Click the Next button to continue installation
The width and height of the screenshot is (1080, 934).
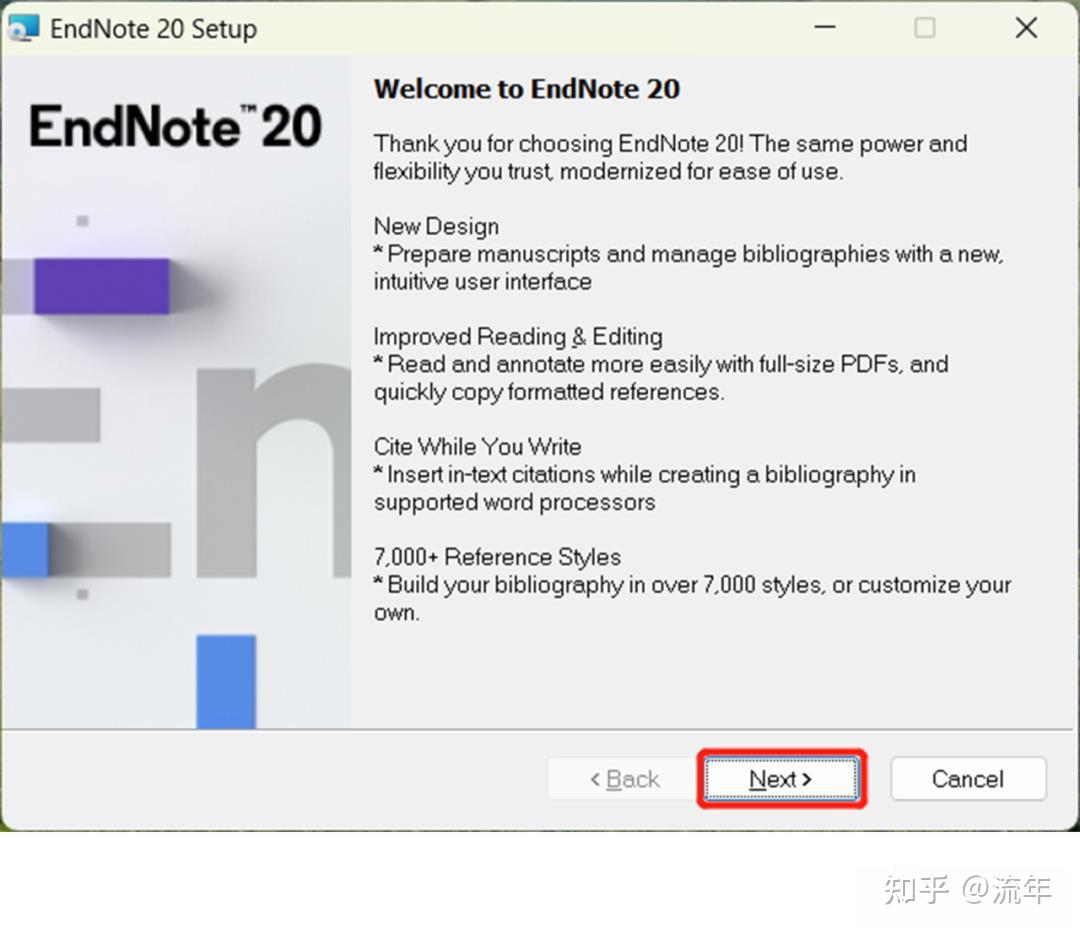point(781,779)
